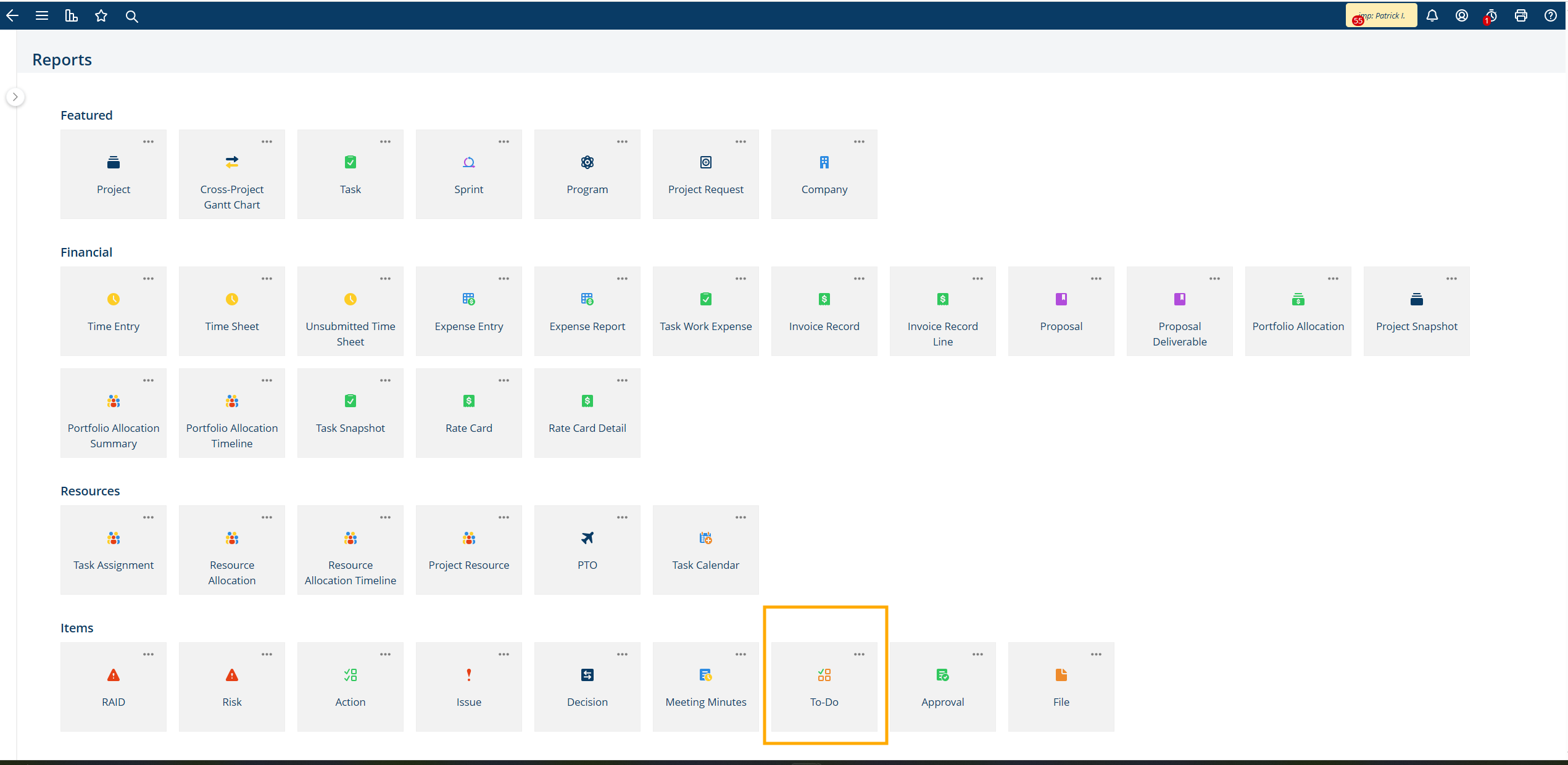Open the Cross-Project Gantt Chart report
1568x765 pixels.
coord(232,174)
